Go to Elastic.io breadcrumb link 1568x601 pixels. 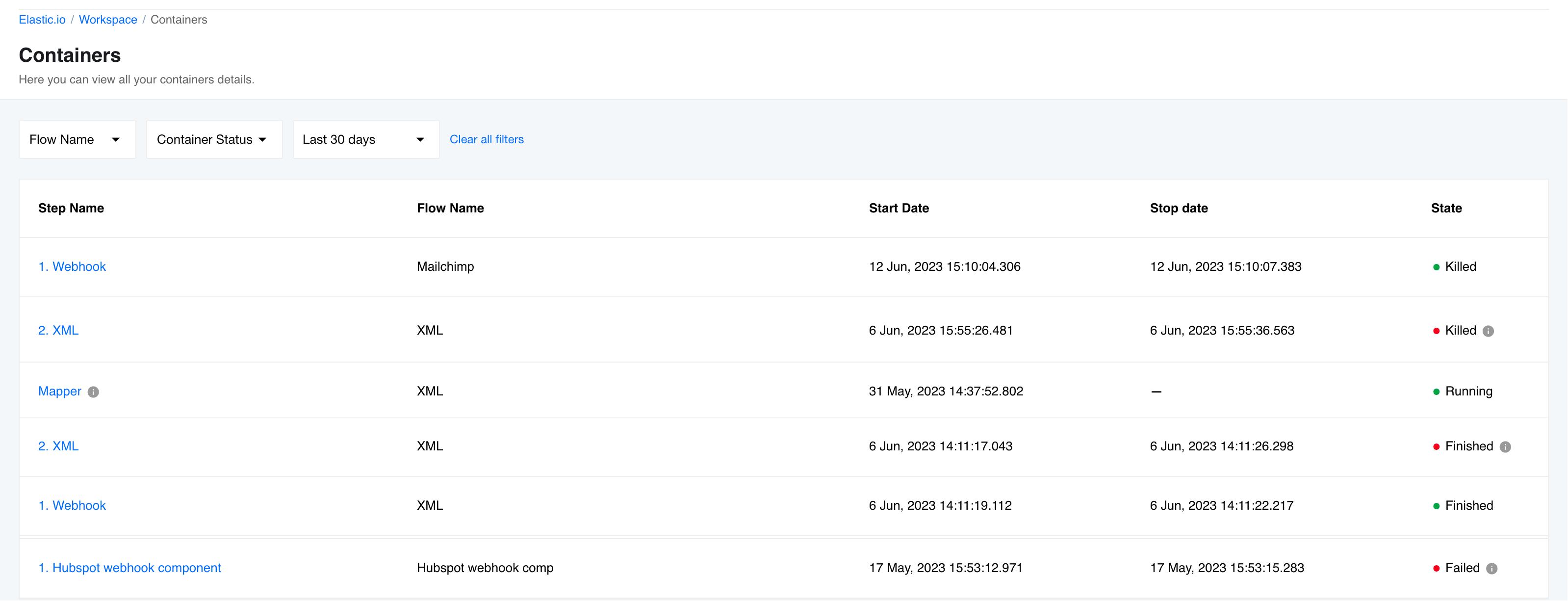(x=42, y=20)
